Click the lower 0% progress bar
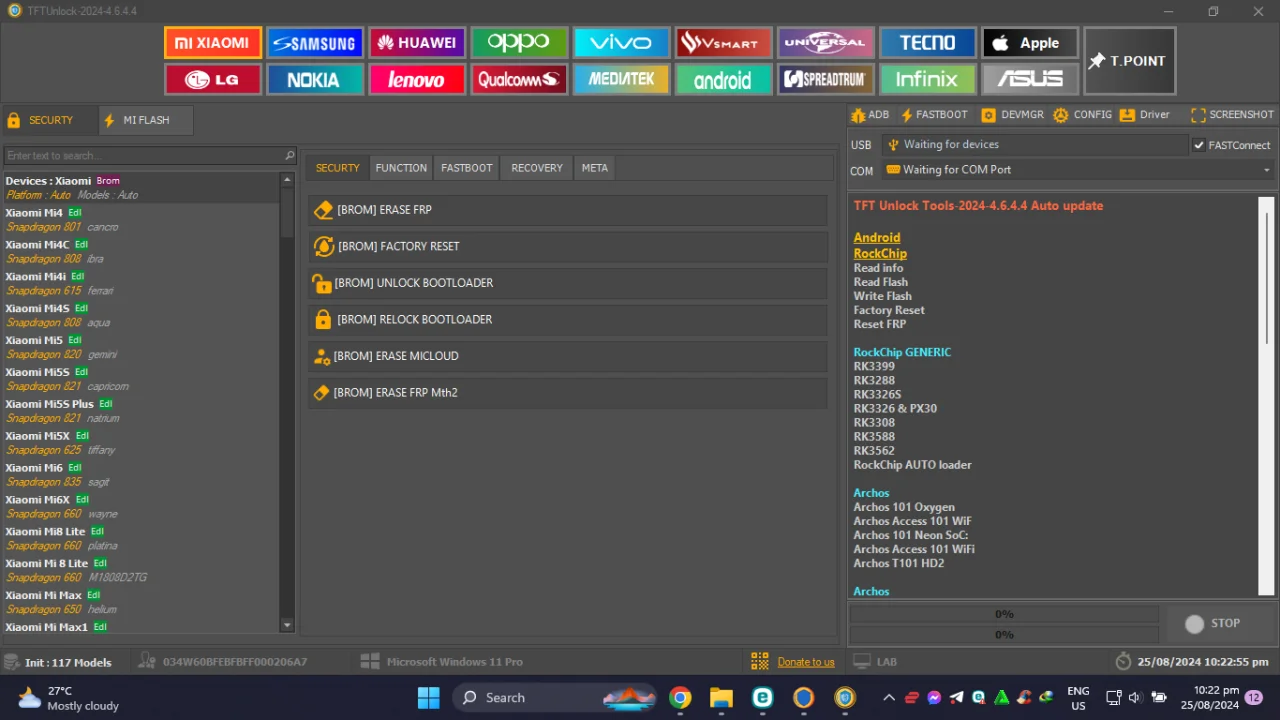This screenshot has height=720, width=1280. point(1004,634)
